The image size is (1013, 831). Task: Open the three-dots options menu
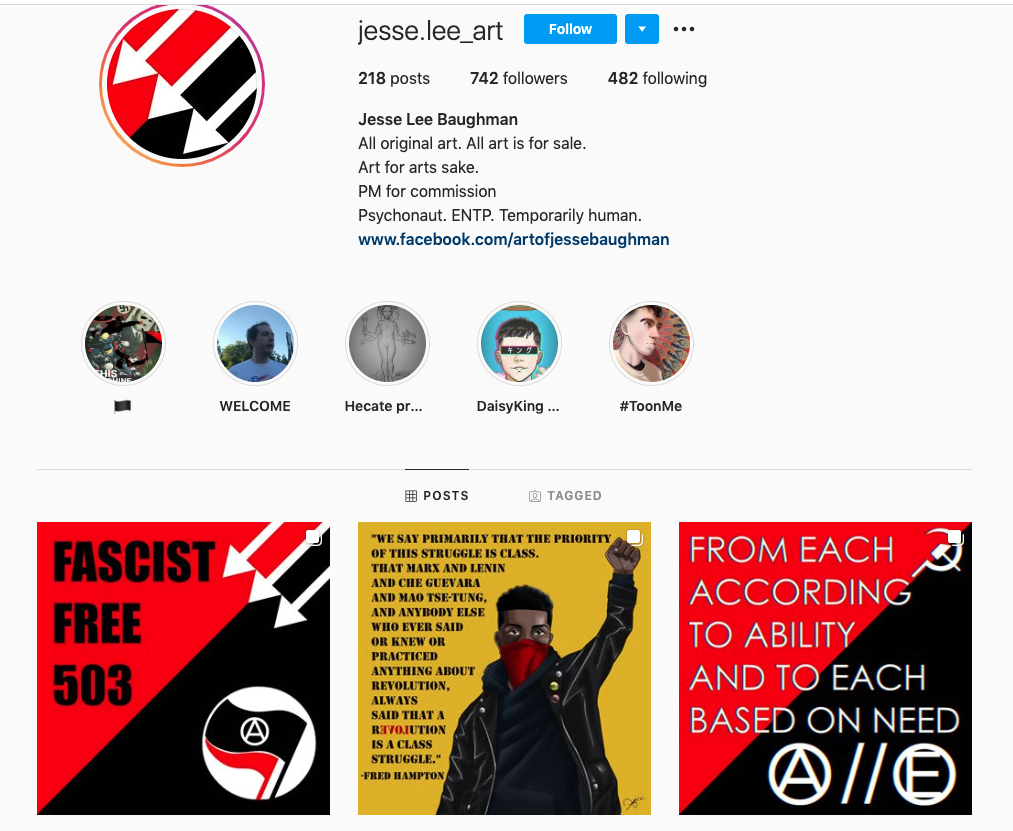pyautogui.click(x=684, y=29)
